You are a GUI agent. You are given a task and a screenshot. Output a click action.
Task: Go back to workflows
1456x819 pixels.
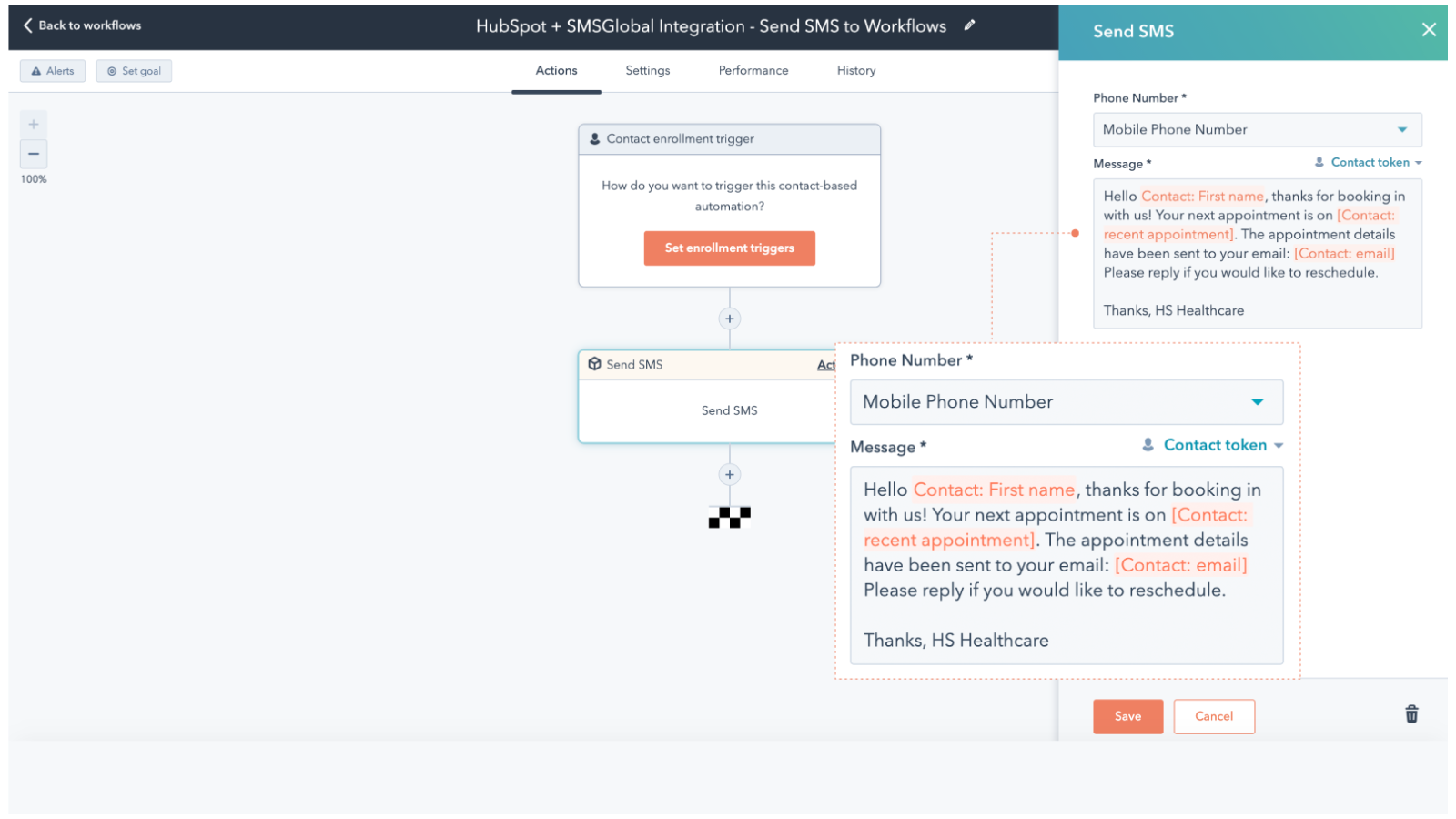82,25
